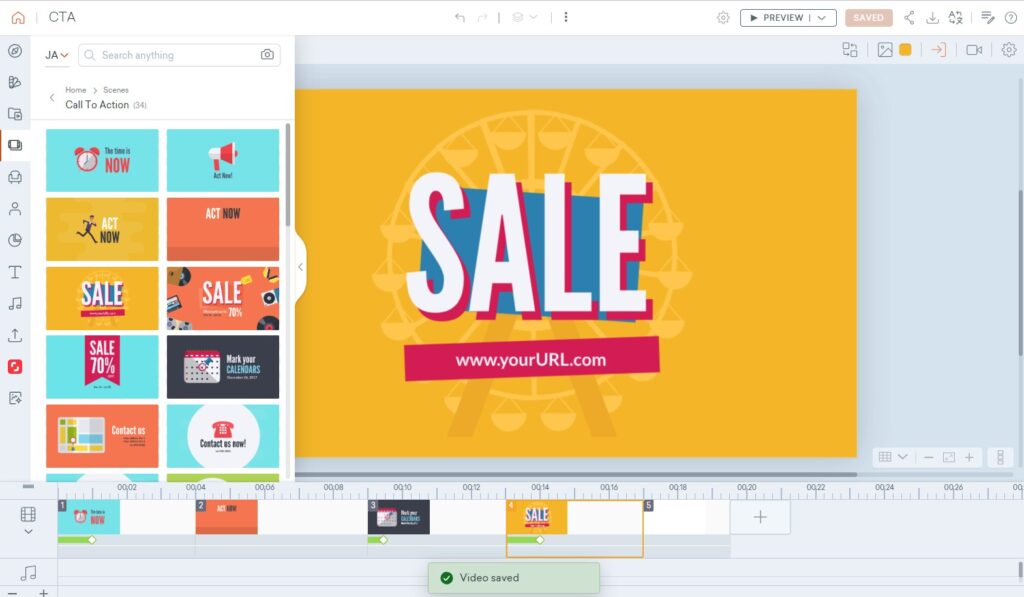
Task: Collapse the scenes library panel
Action: [x=300, y=267]
